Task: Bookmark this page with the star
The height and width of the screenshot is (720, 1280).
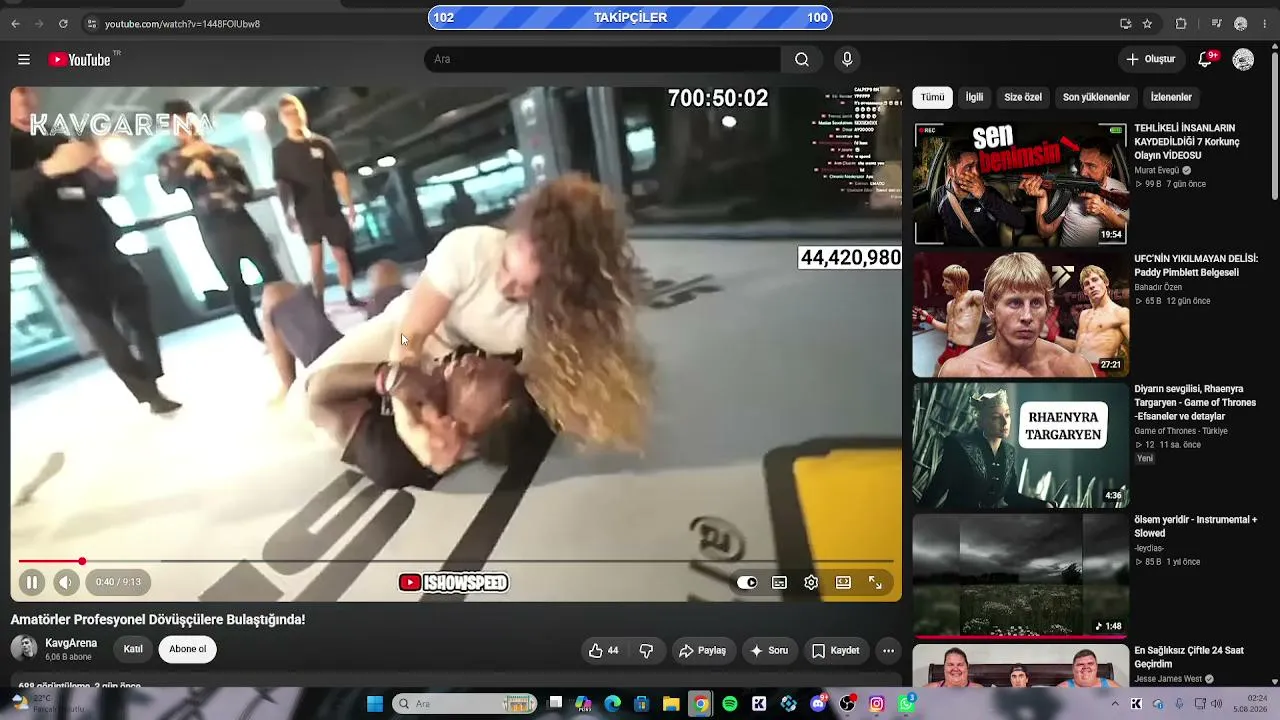Action: [x=1147, y=23]
